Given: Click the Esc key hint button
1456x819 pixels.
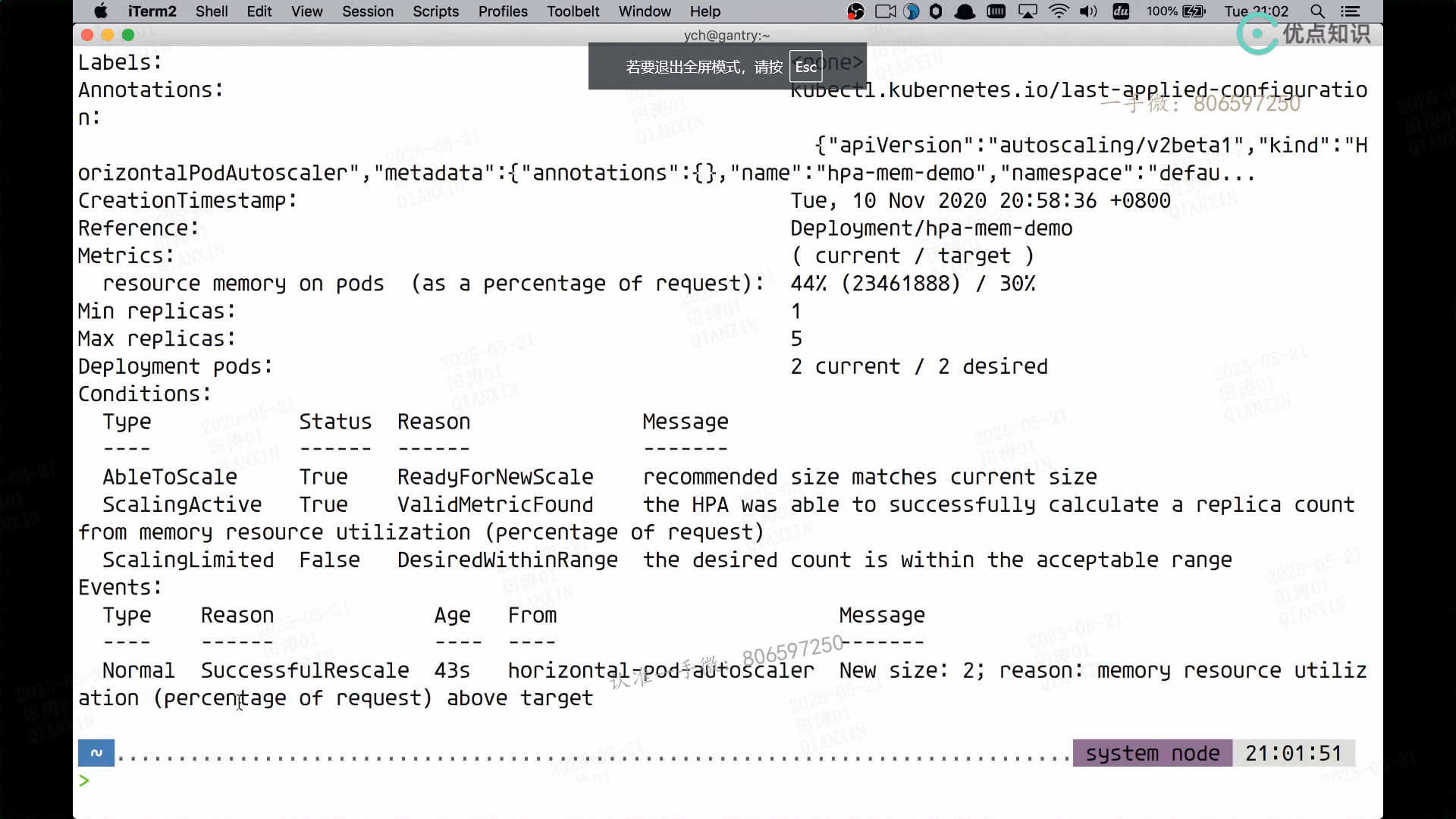Looking at the screenshot, I should coord(805,67).
